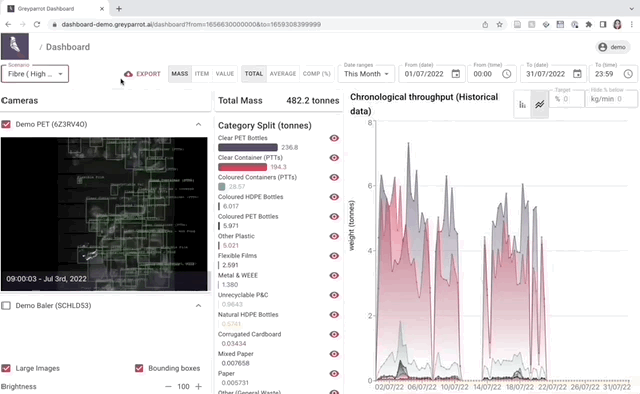Switch to COMP (%) view
The width and height of the screenshot is (640, 394).
316,74
